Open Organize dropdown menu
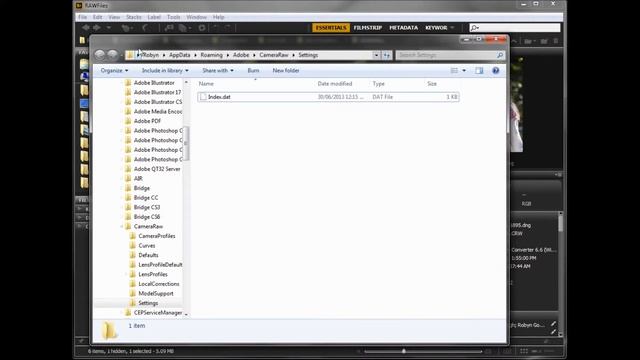This screenshot has width=640, height=360. coord(114,71)
